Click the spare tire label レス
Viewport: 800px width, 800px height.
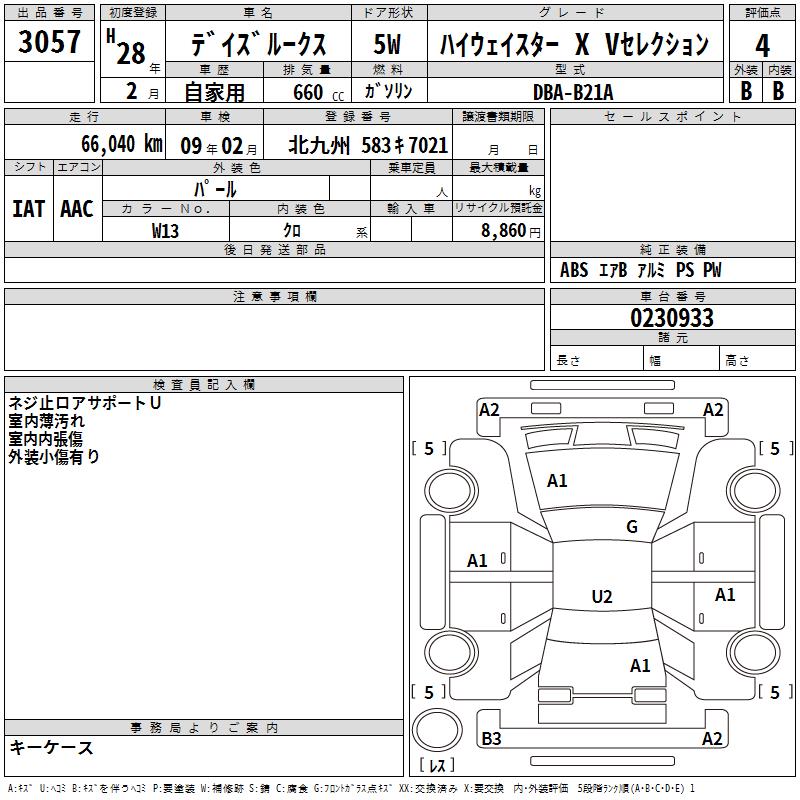point(437,765)
